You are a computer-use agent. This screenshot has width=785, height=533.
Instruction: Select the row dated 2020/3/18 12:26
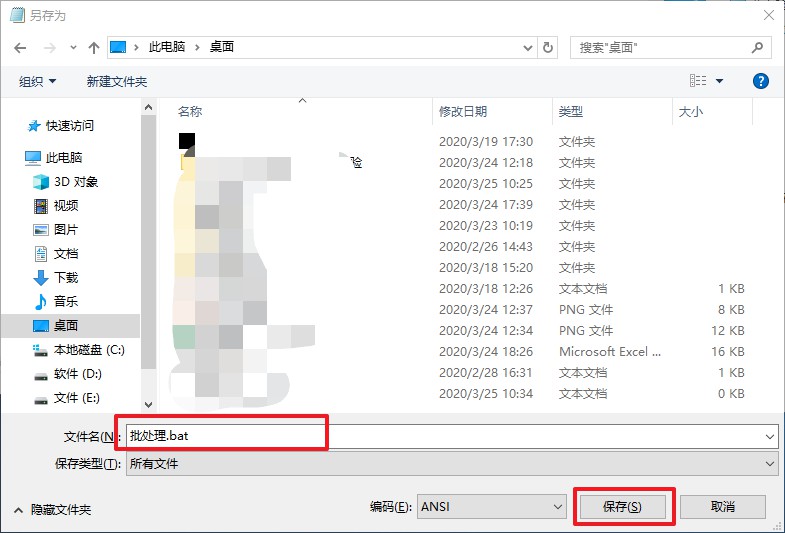[461, 289]
